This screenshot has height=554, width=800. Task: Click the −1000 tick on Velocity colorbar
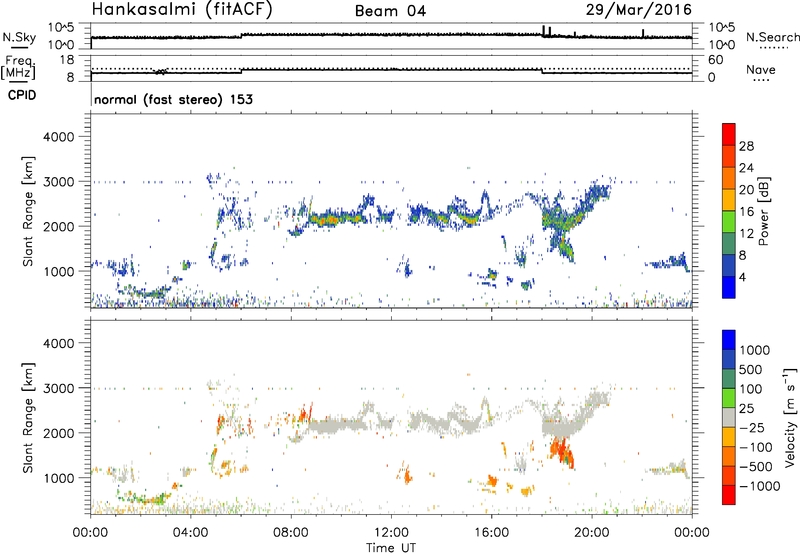click(x=759, y=486)
